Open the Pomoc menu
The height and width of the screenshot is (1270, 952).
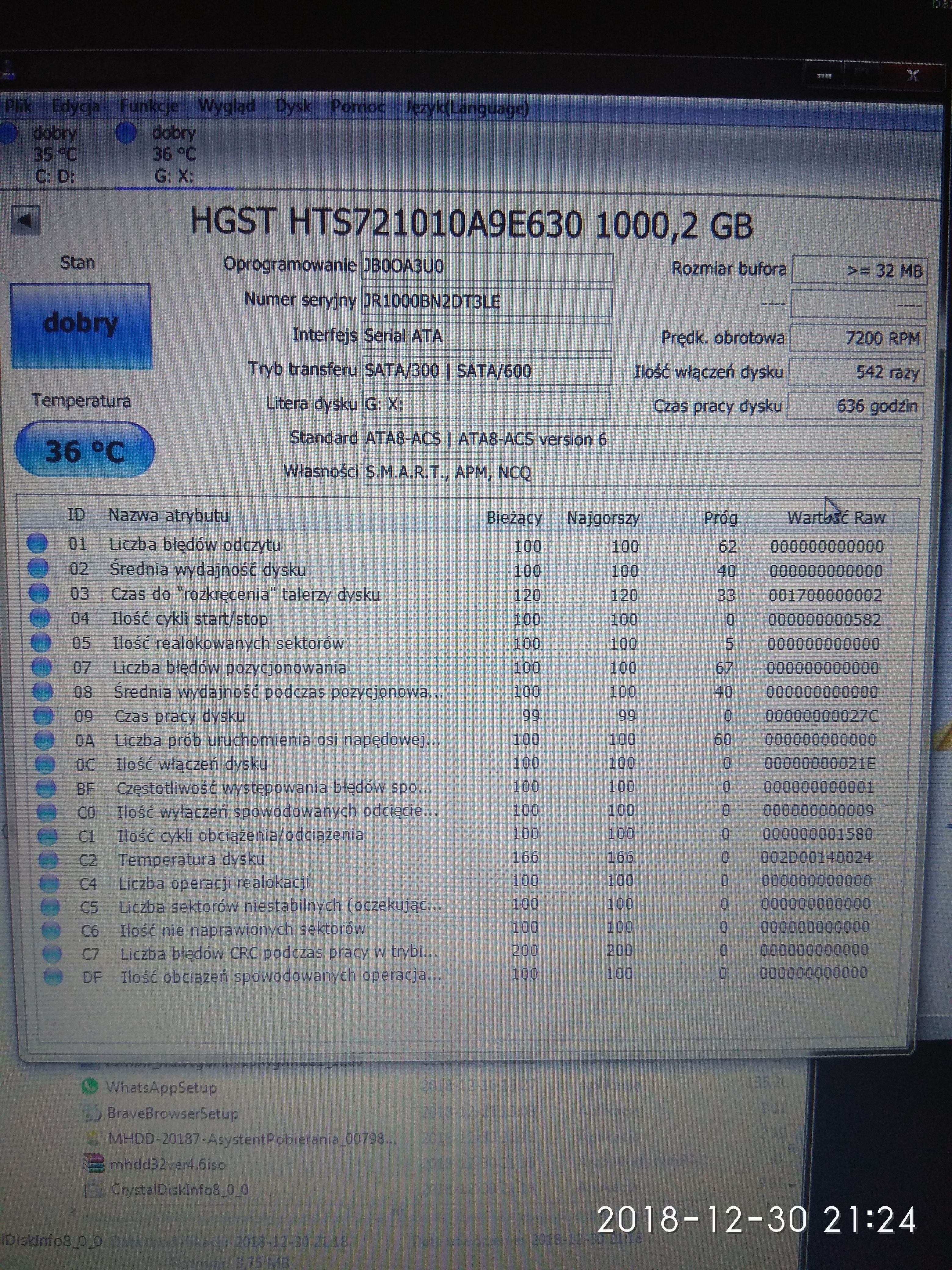(x=358, y=107)
